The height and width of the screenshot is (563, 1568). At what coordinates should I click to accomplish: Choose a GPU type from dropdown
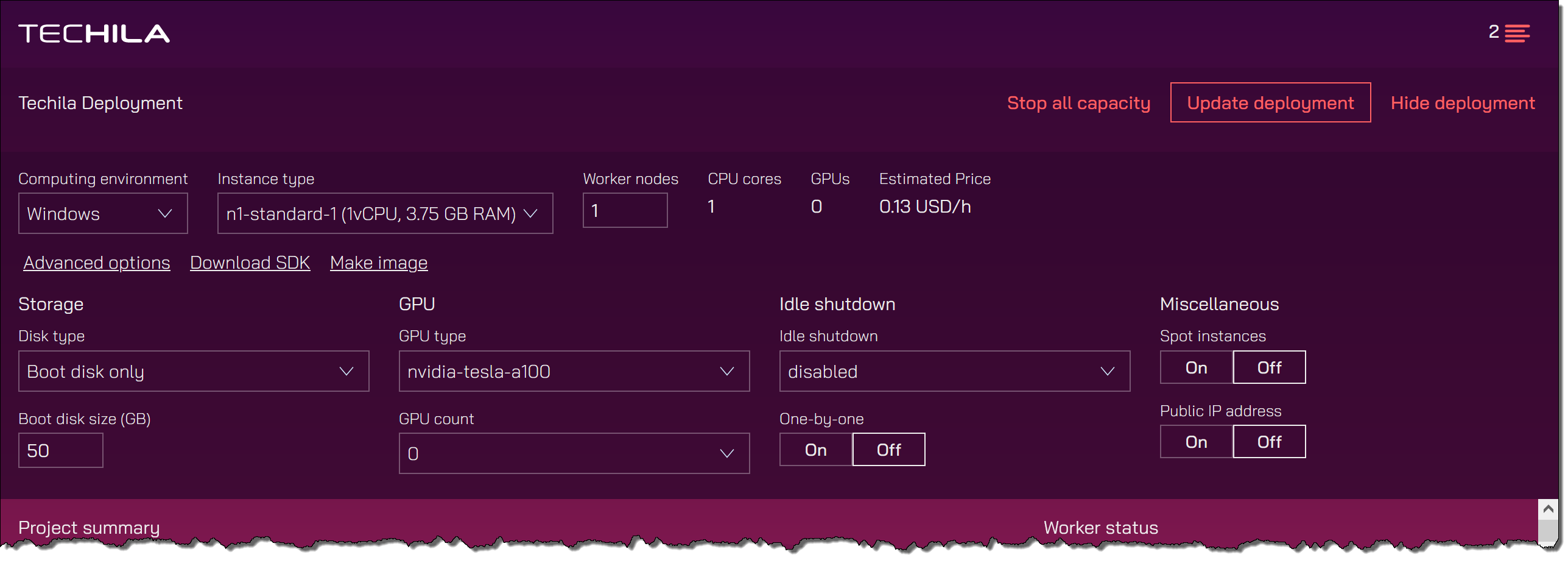574,371
